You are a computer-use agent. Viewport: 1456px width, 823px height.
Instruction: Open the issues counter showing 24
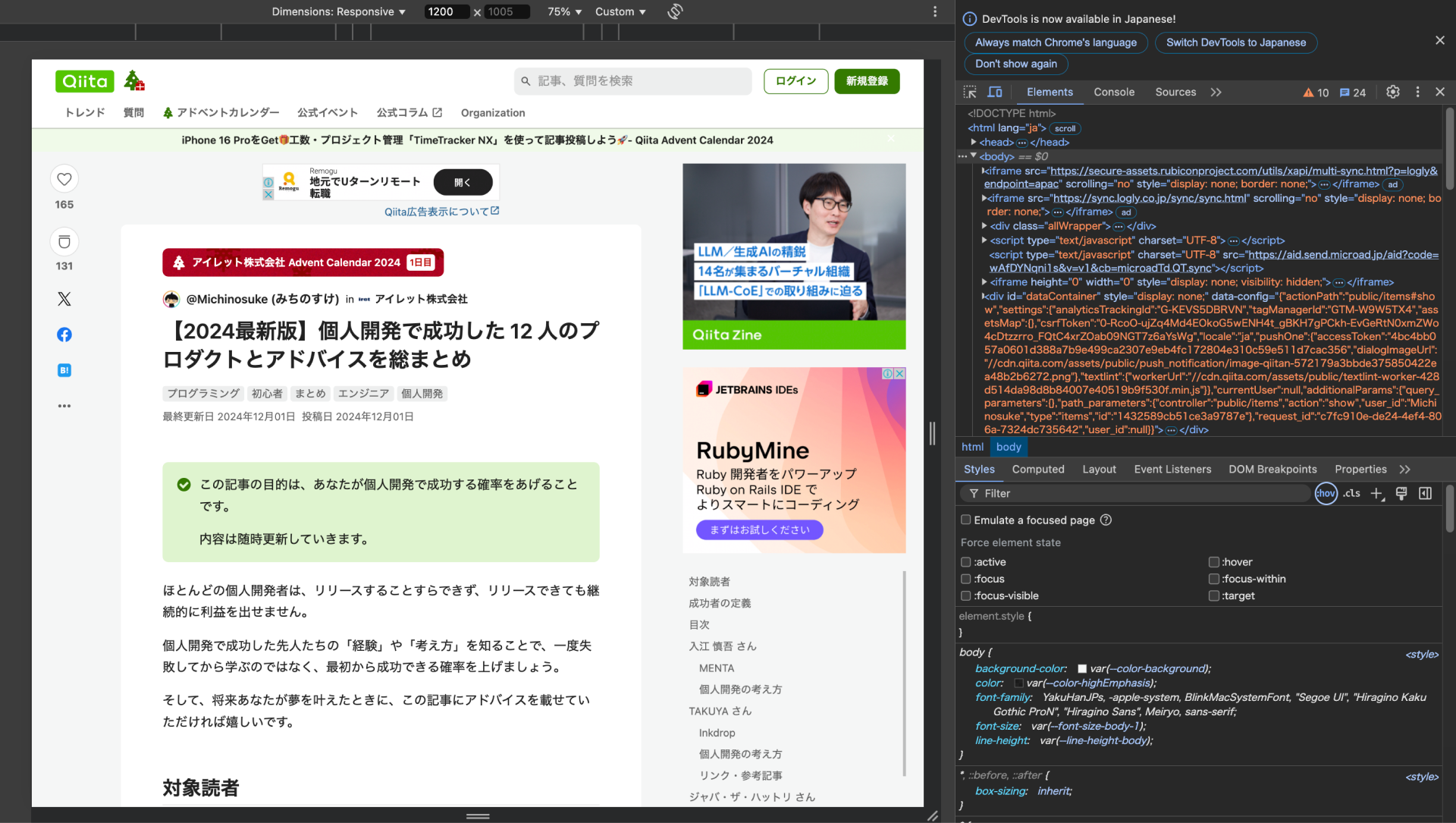tap(1353, 92)
